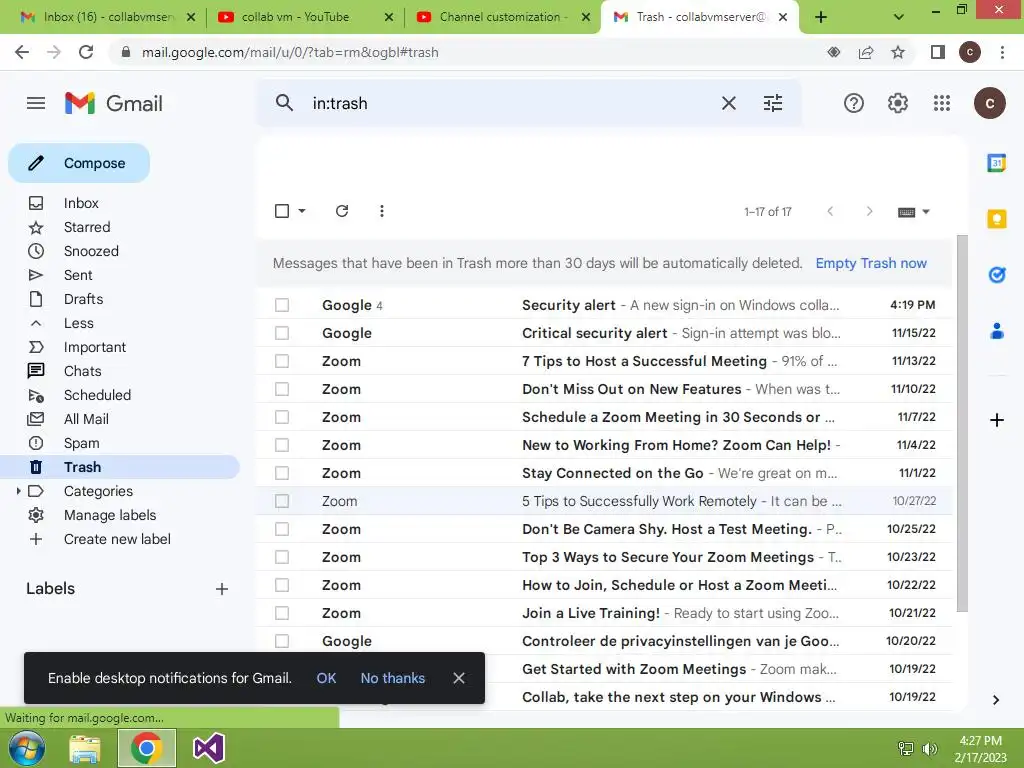The height and width of the screenshot is (768, 1024).
Task: Click the Compose button
Action: coord(79,163)
